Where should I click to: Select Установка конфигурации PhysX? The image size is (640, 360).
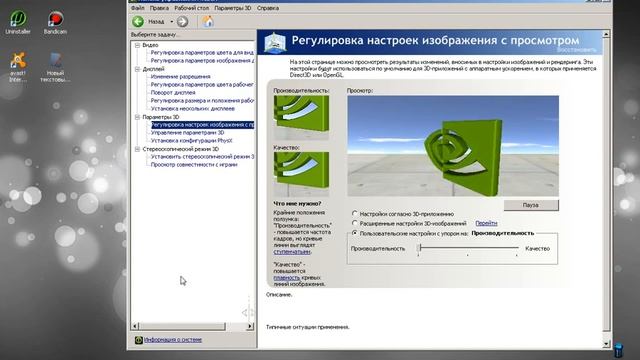(191, 140)
